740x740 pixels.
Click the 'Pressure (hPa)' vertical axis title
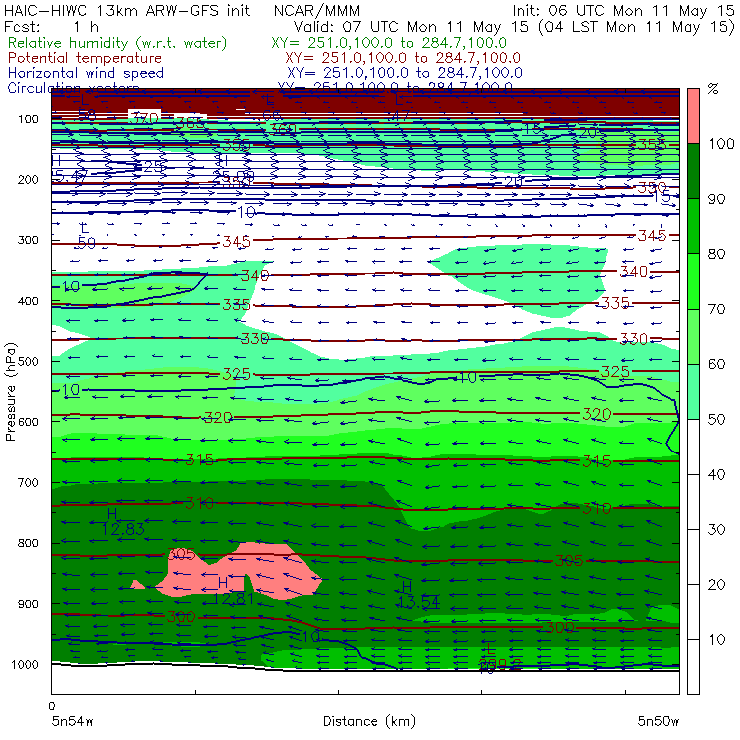coord(11,392)
